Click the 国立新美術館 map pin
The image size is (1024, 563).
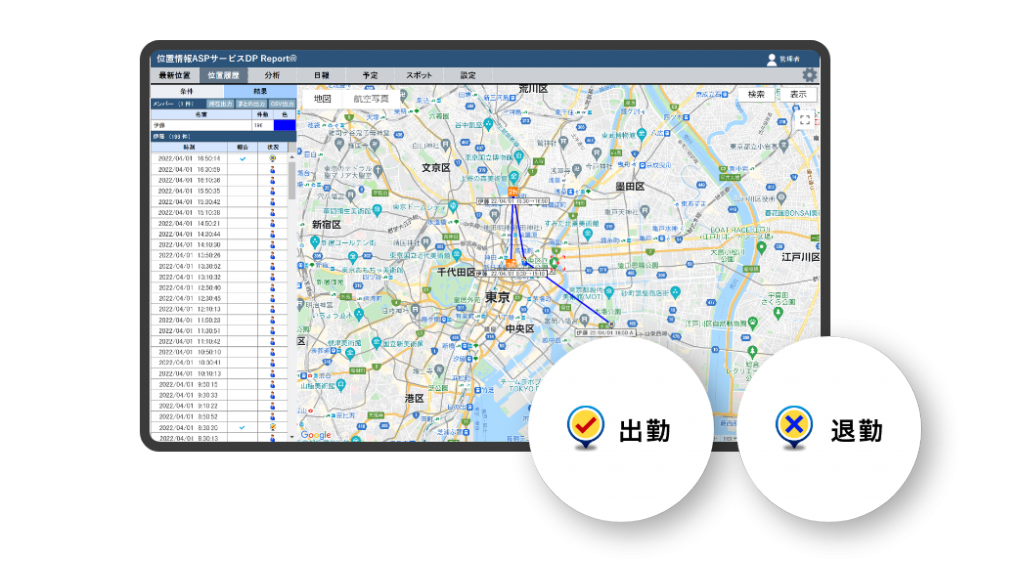[376, 342]
